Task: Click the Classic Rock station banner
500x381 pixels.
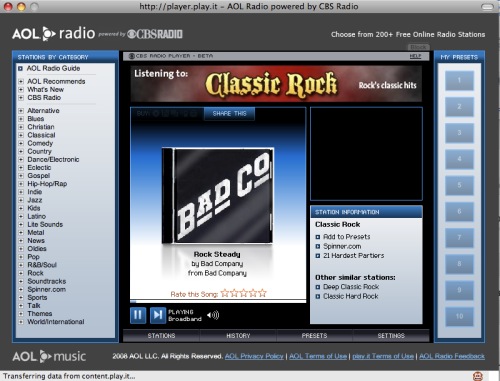Action: click(x=276, y=84)
